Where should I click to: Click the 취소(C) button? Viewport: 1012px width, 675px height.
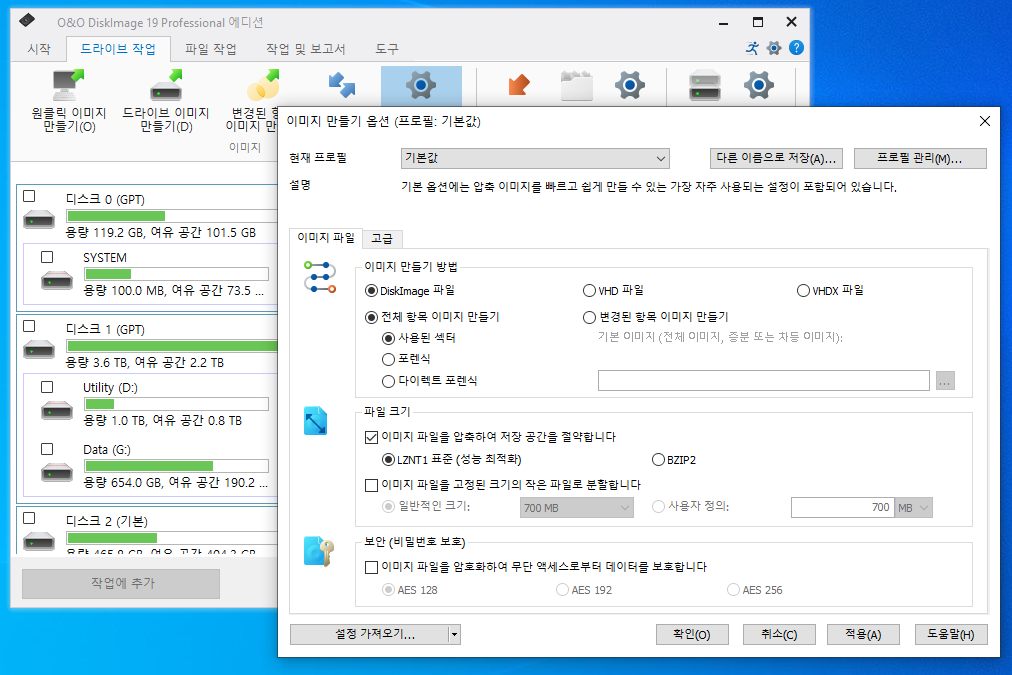point(779,634)
